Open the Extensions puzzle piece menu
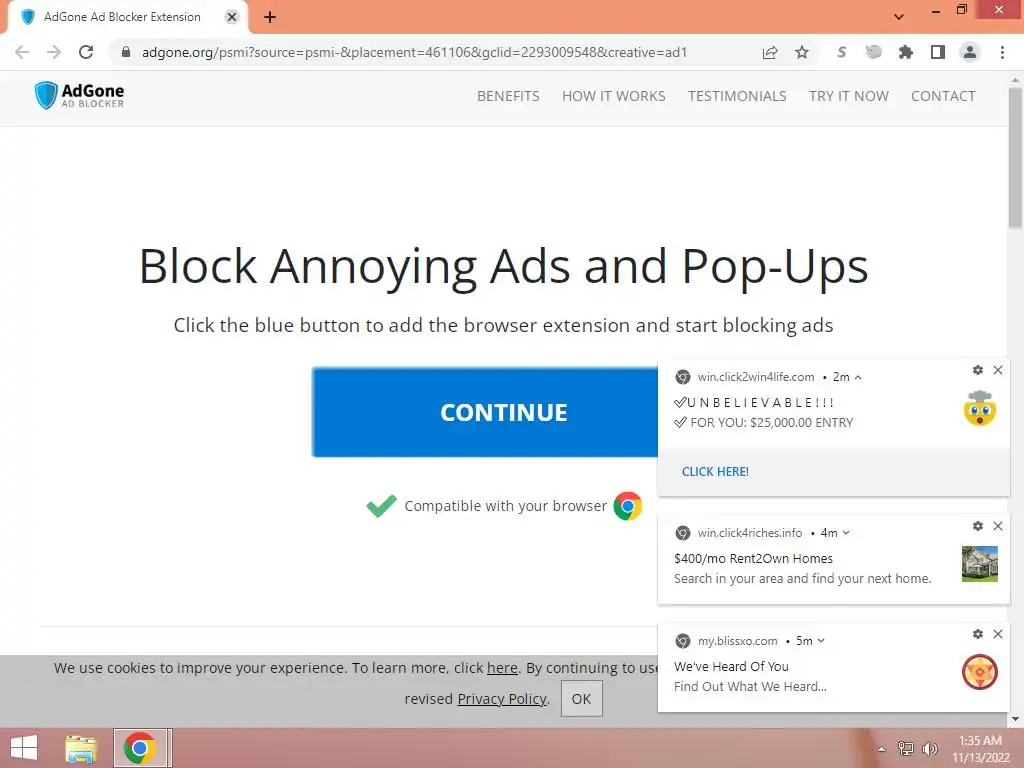The height and width of the screenshot is (768, 1024). pyautogui.click(x=906, y=52)
